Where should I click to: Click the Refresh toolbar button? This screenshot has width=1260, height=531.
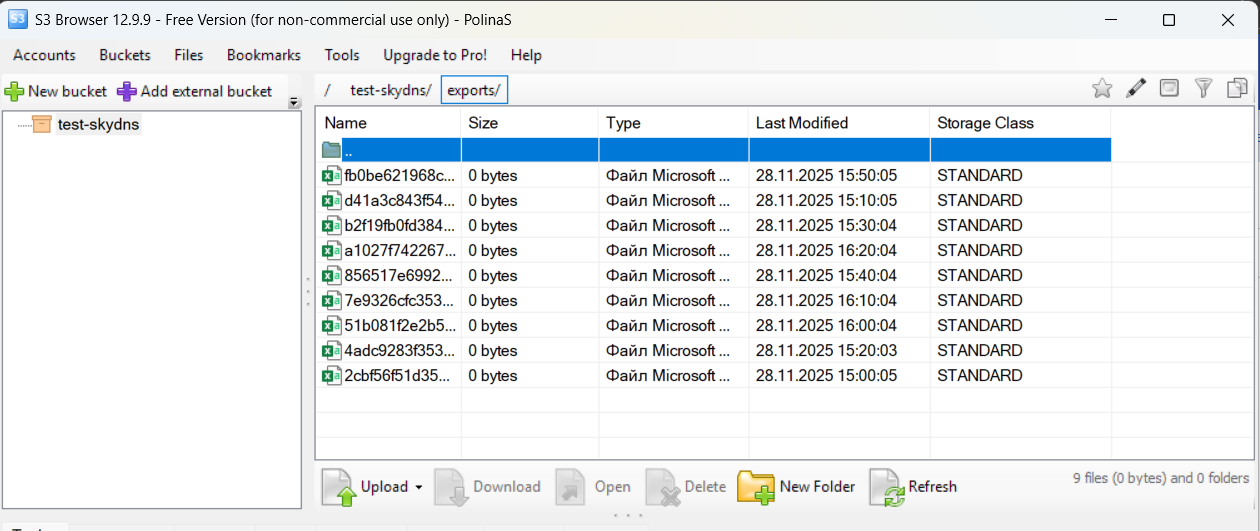pos(914,487)
